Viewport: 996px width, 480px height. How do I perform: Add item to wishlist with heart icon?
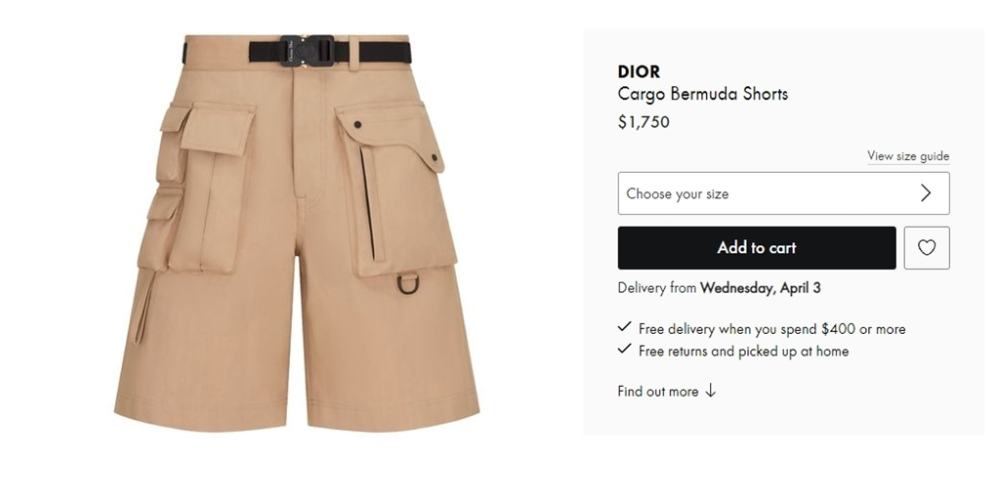coord(926,248)
